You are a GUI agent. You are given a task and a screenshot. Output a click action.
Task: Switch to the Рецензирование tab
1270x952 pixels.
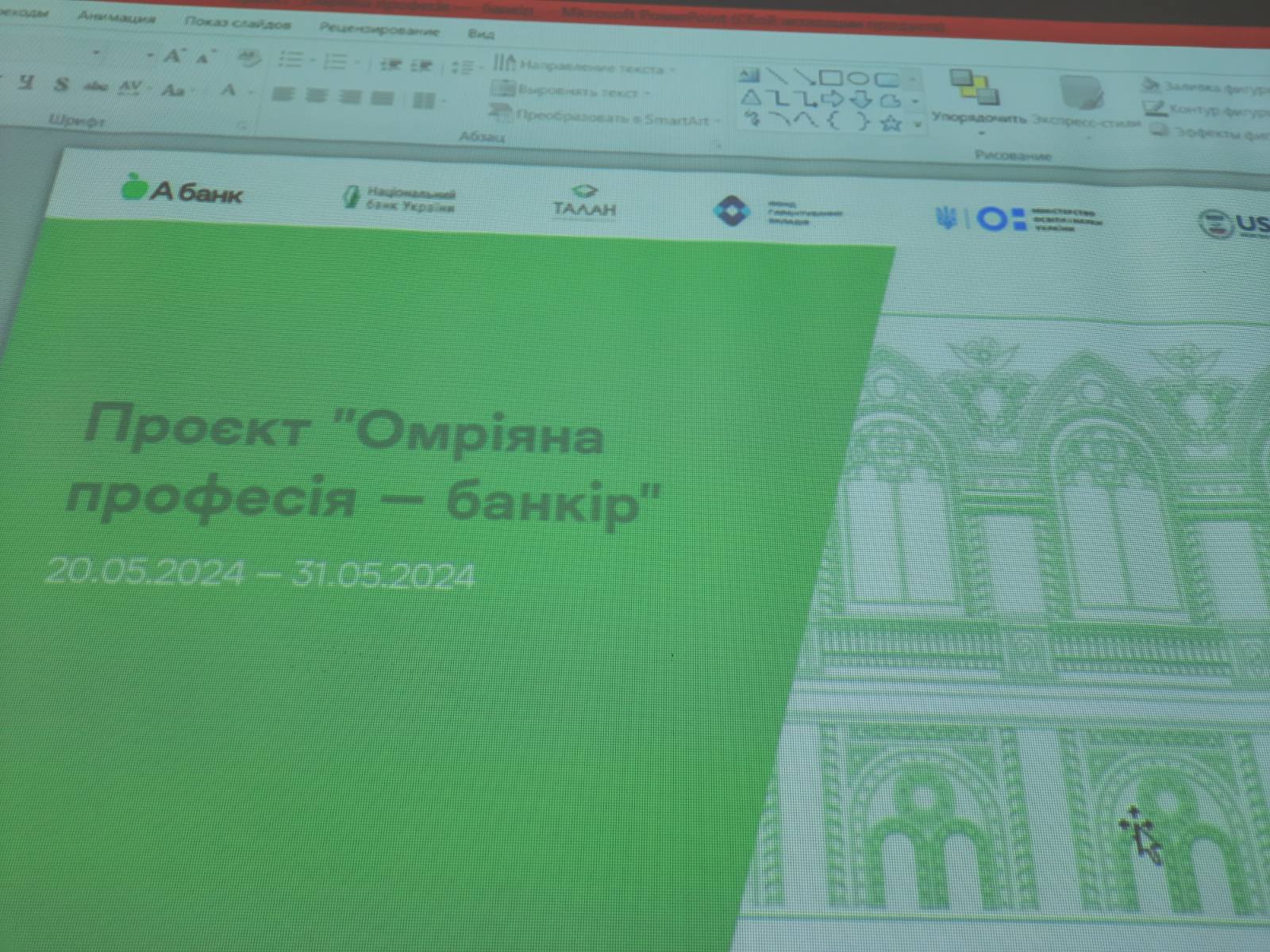click(x=379, y=29)
